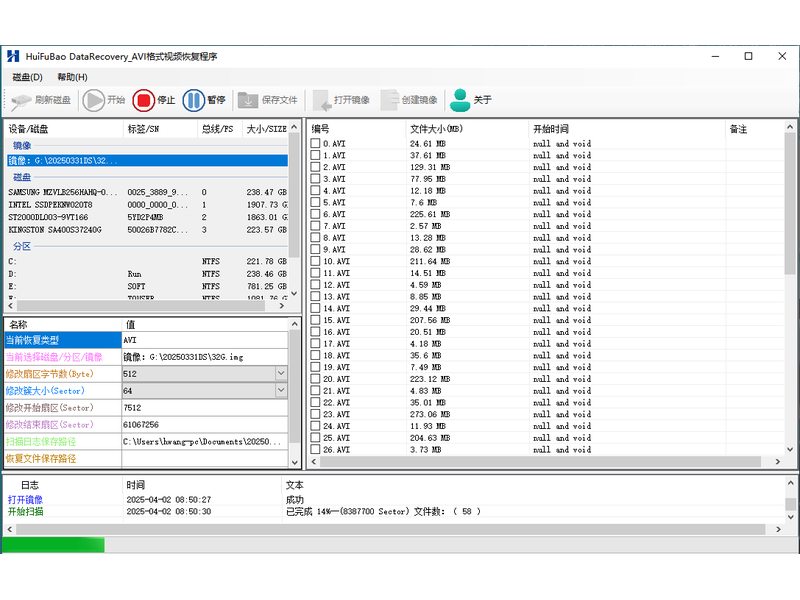The width and height of the screenshot is (800, 600).
Task: Select the INTEL SSDPEKNW020T8 disk row
Action: 147,205
